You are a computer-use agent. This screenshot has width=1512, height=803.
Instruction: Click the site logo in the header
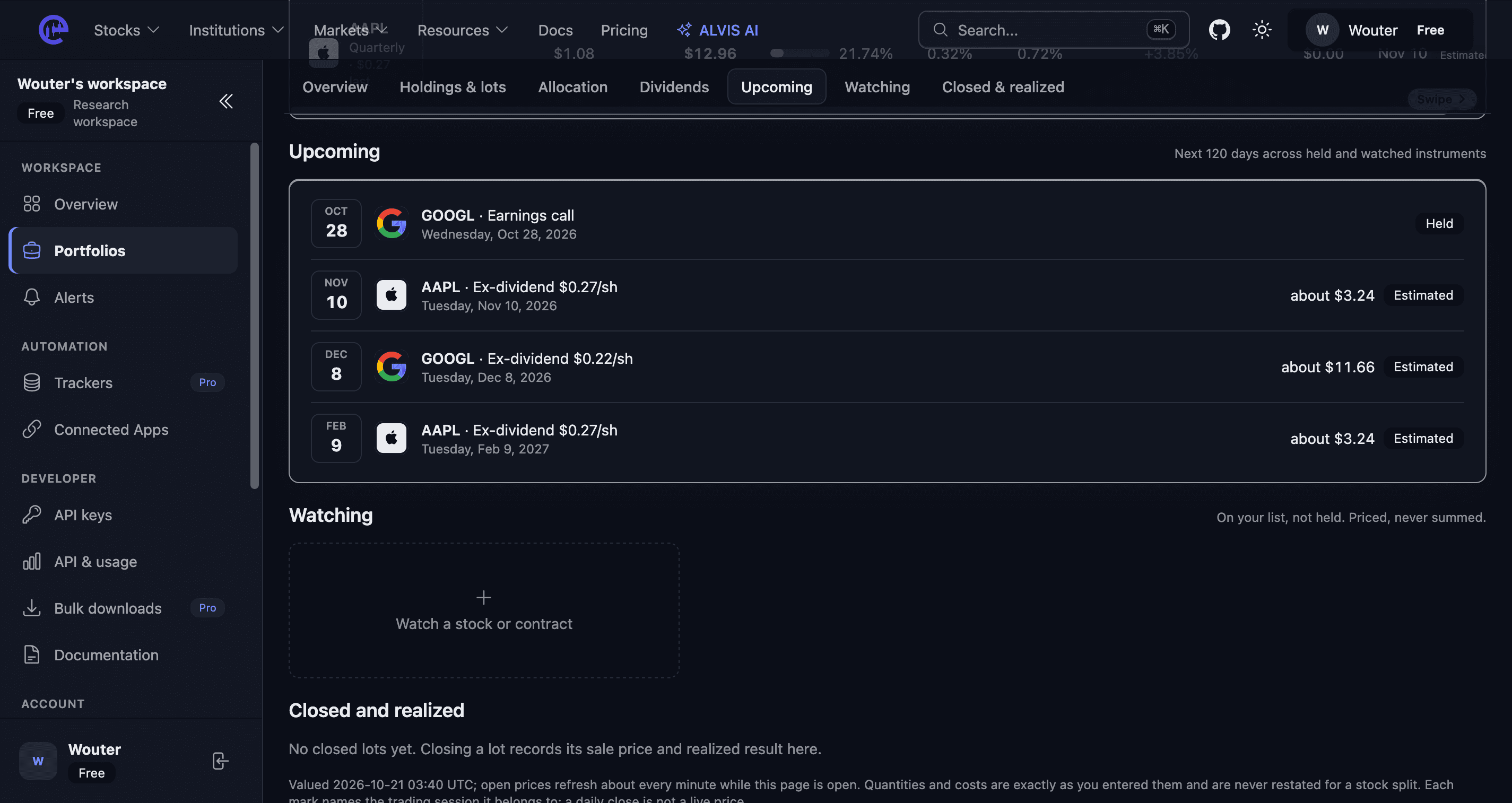pos(53,29)
